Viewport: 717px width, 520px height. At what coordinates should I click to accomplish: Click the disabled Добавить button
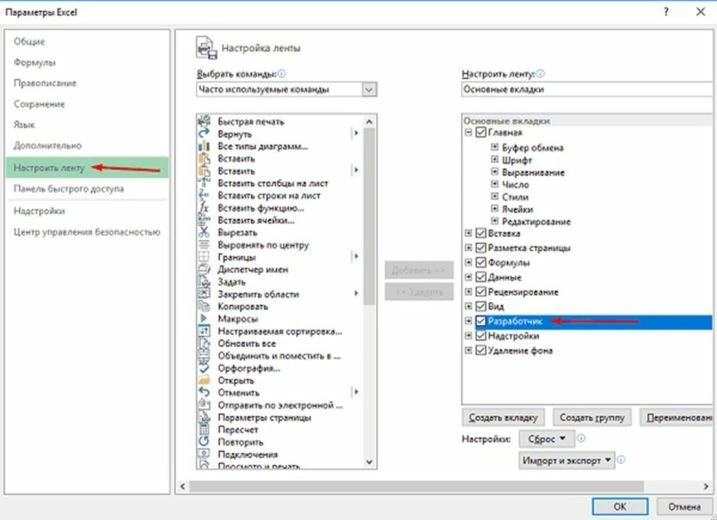pos(419,270)
